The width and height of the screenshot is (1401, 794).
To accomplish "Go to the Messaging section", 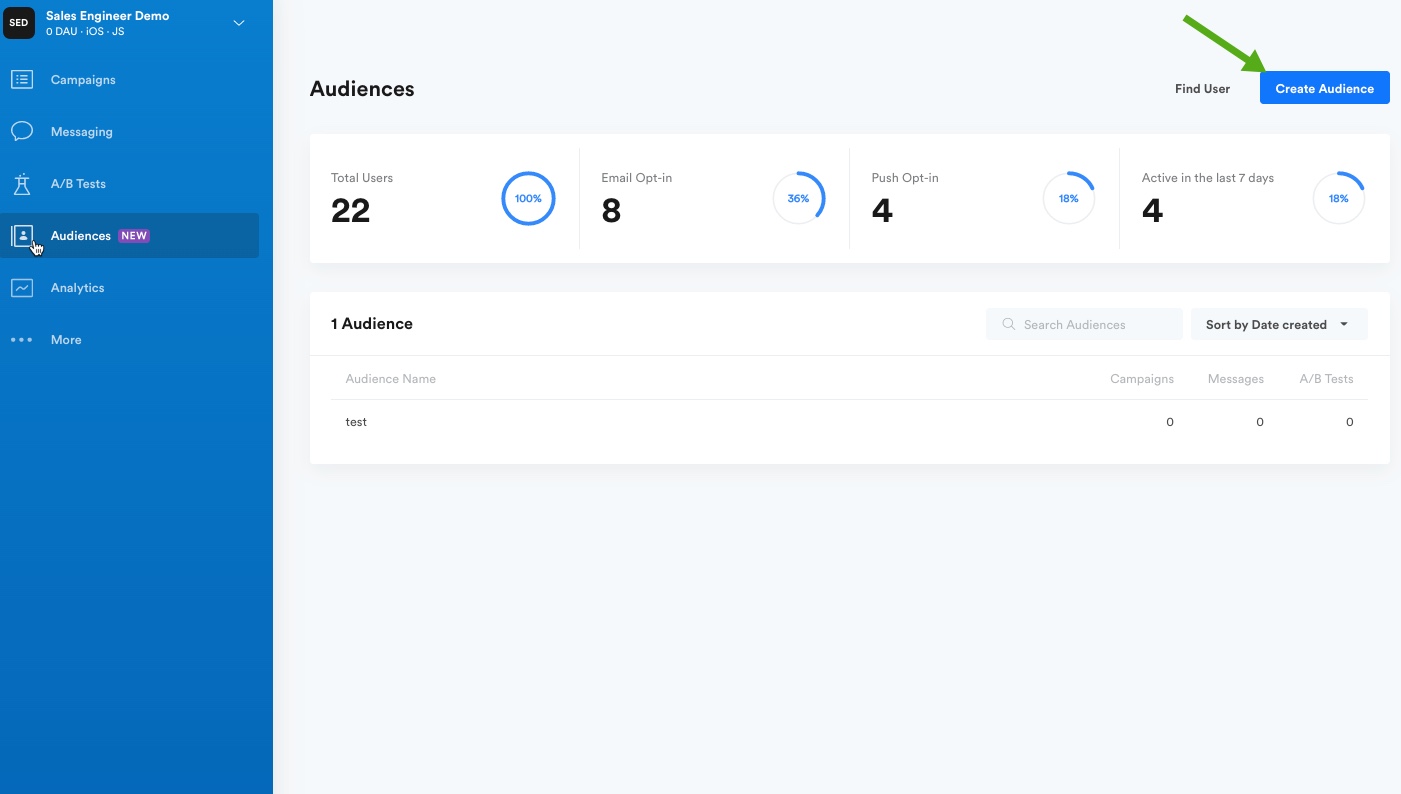I will pyautogui.click(x=82, y=132).
